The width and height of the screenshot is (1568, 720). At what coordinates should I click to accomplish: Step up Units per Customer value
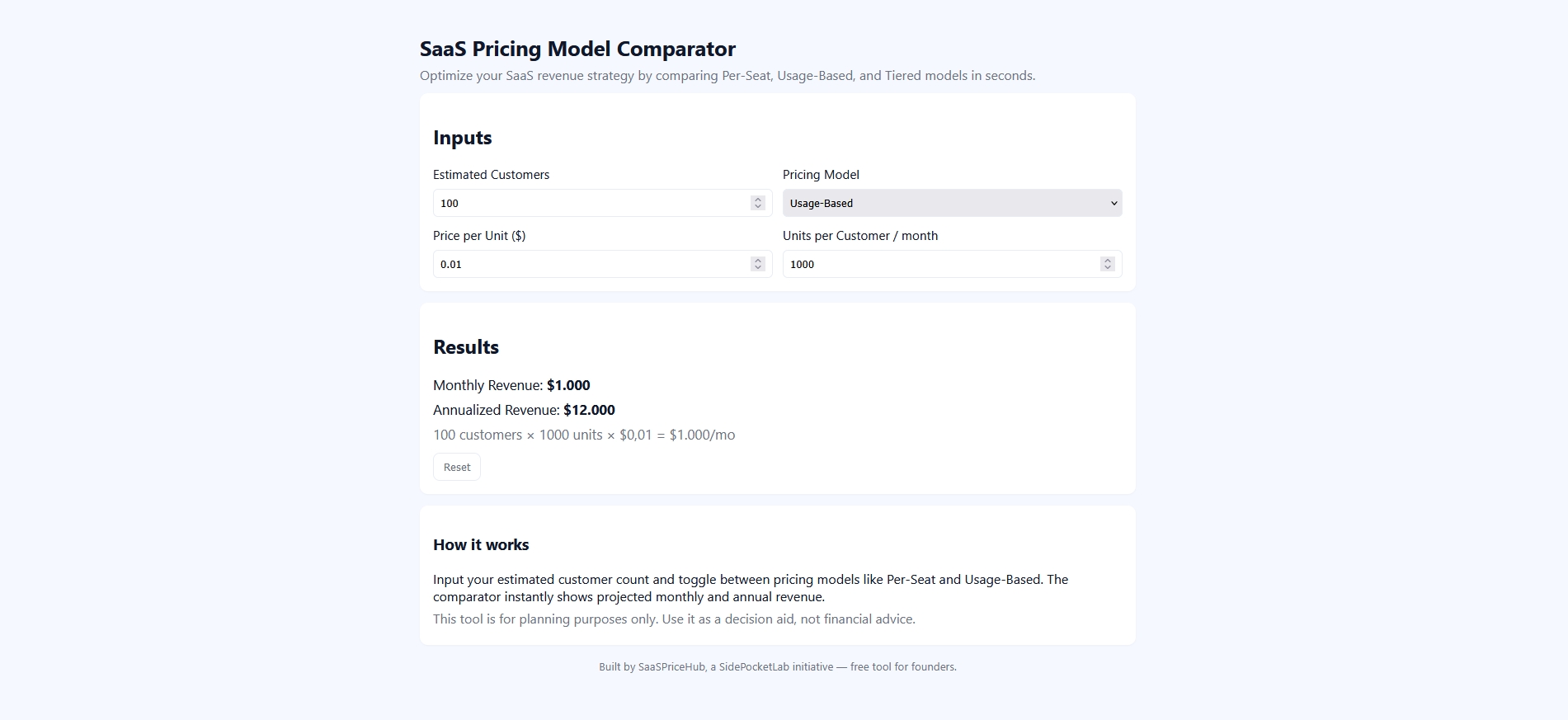[x=1108, y=261]
